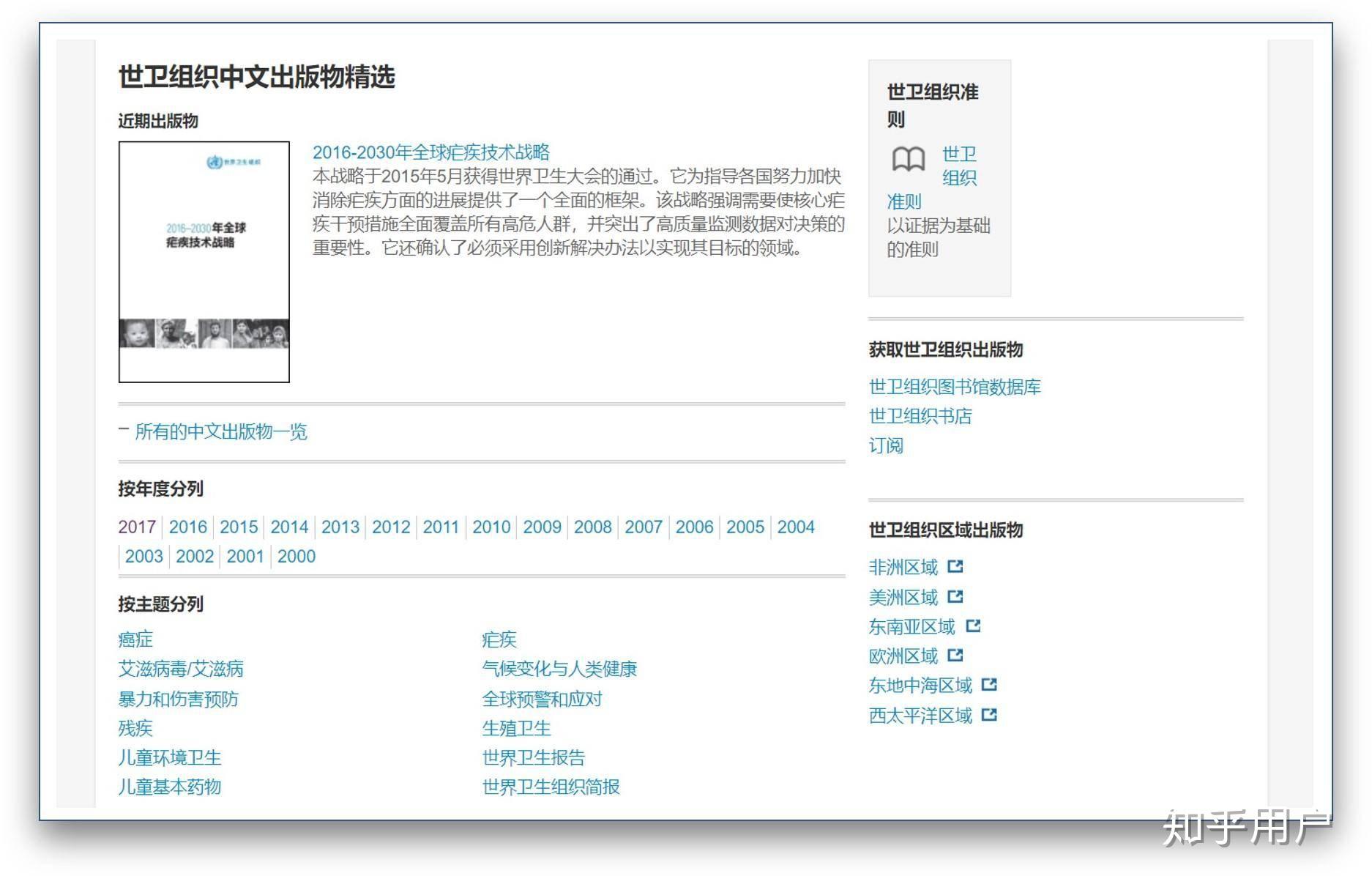
Task: Select year 2000 in the year list
Action: (297, 557)
